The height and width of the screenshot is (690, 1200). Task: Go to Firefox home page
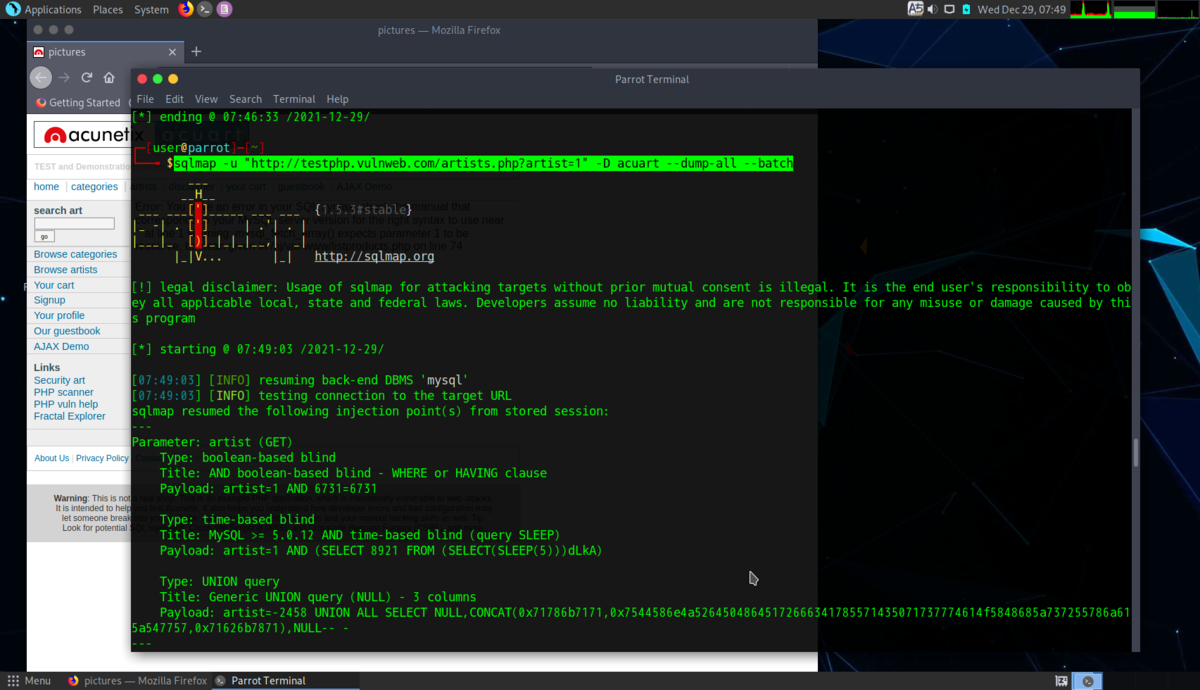tap(109, 77)
